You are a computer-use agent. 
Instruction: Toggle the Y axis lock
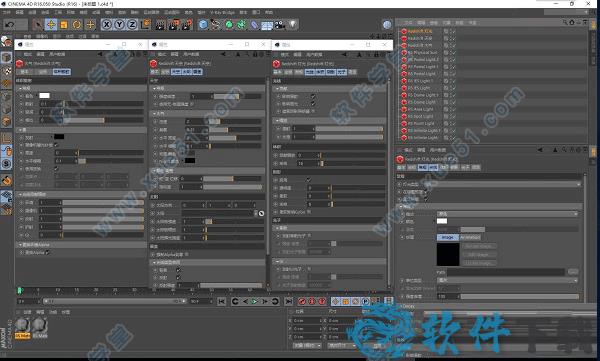[120, 25]
